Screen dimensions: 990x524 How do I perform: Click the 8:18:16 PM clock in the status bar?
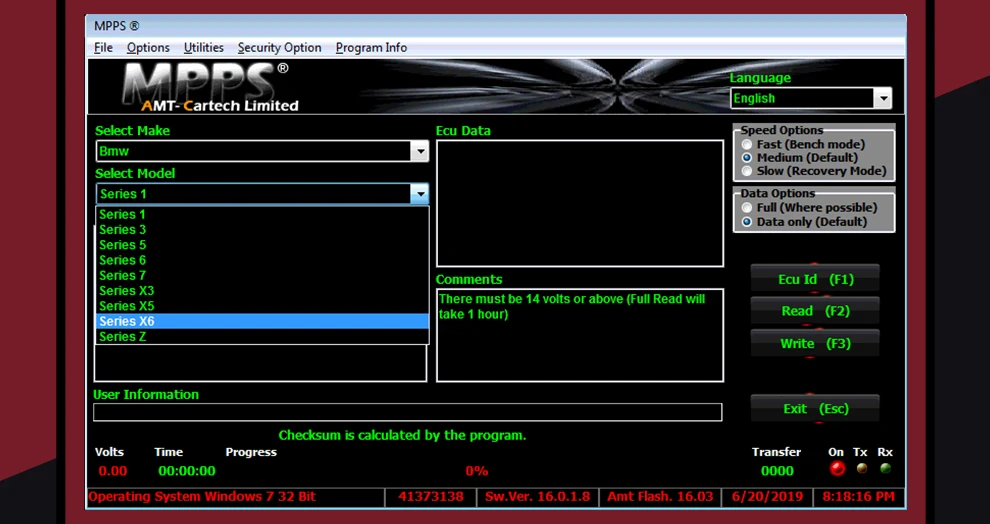click(x=859, y=497)
